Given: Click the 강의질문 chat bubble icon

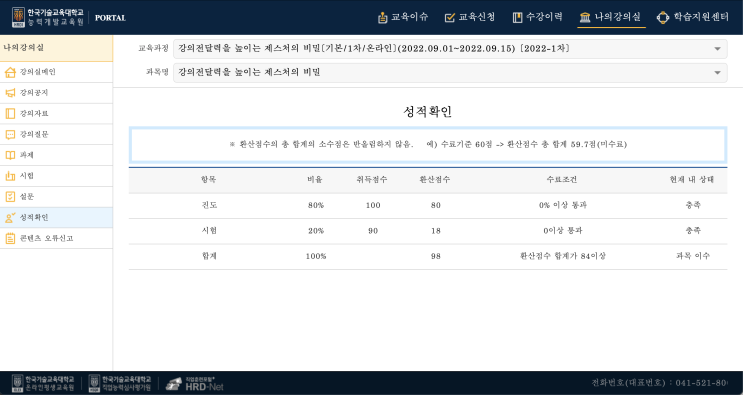Looking at the screenshot, I should pos(10,135).
